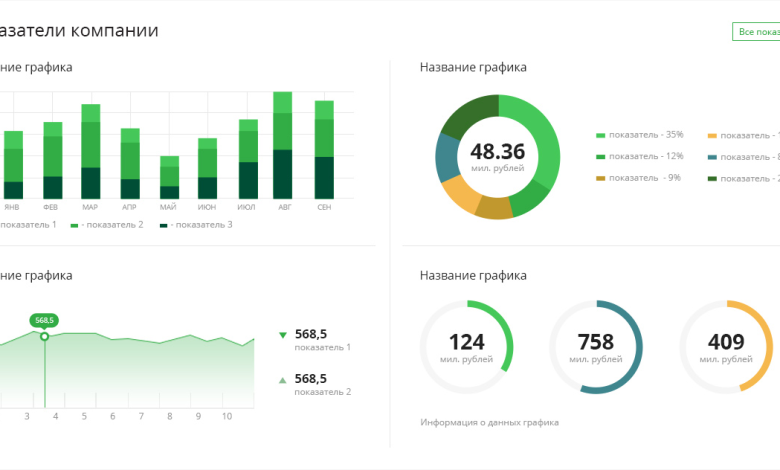Click the показатель - 12% legend color swatch

tap(600, 157)
